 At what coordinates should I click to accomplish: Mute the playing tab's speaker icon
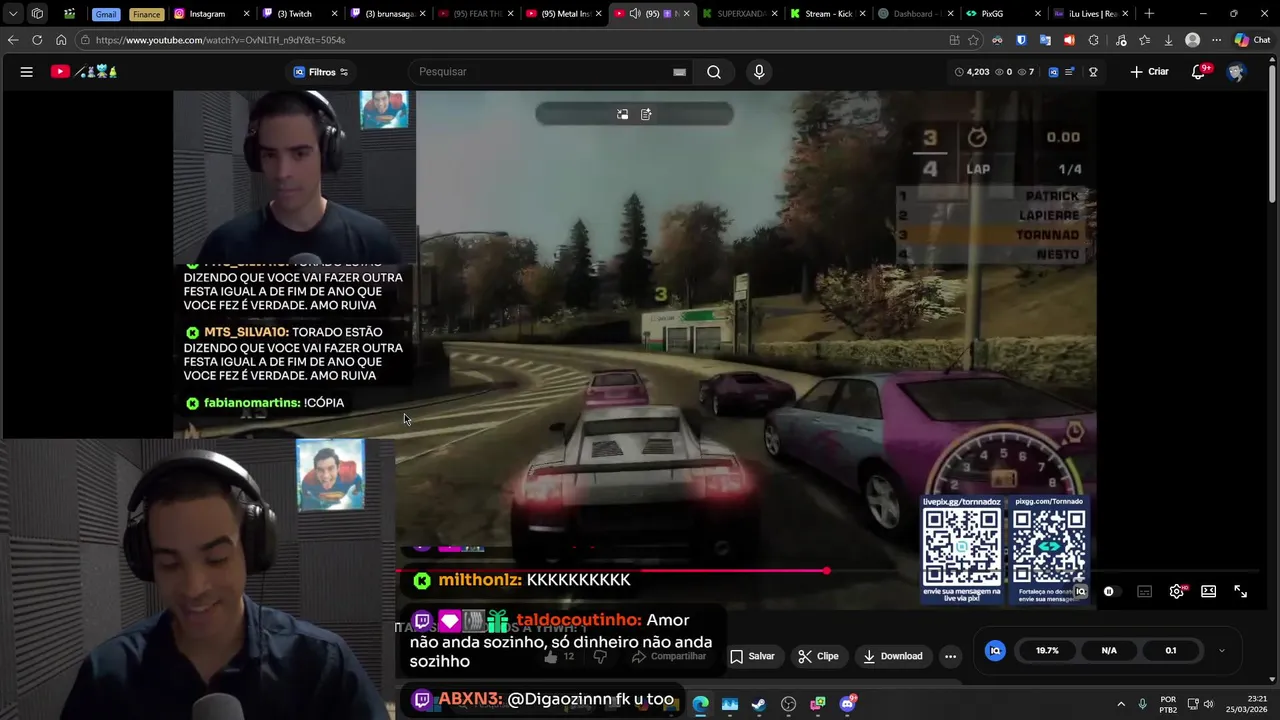click(635, 14)
